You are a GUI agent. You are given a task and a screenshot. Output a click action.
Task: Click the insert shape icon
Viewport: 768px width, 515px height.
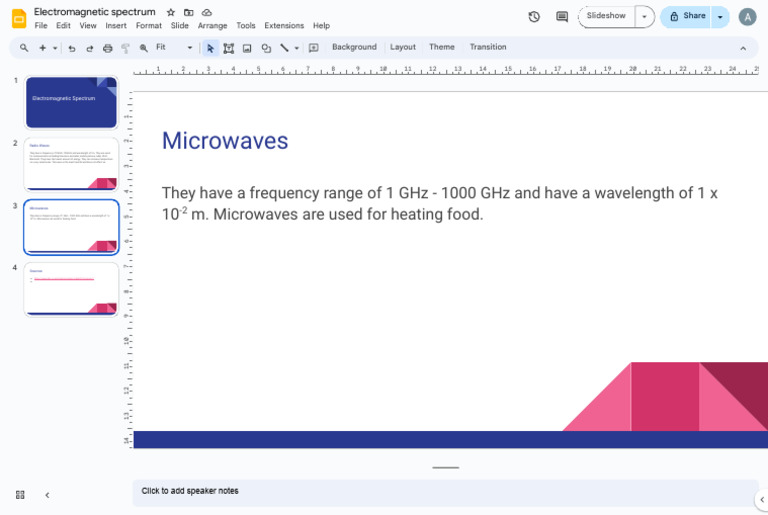266,48
